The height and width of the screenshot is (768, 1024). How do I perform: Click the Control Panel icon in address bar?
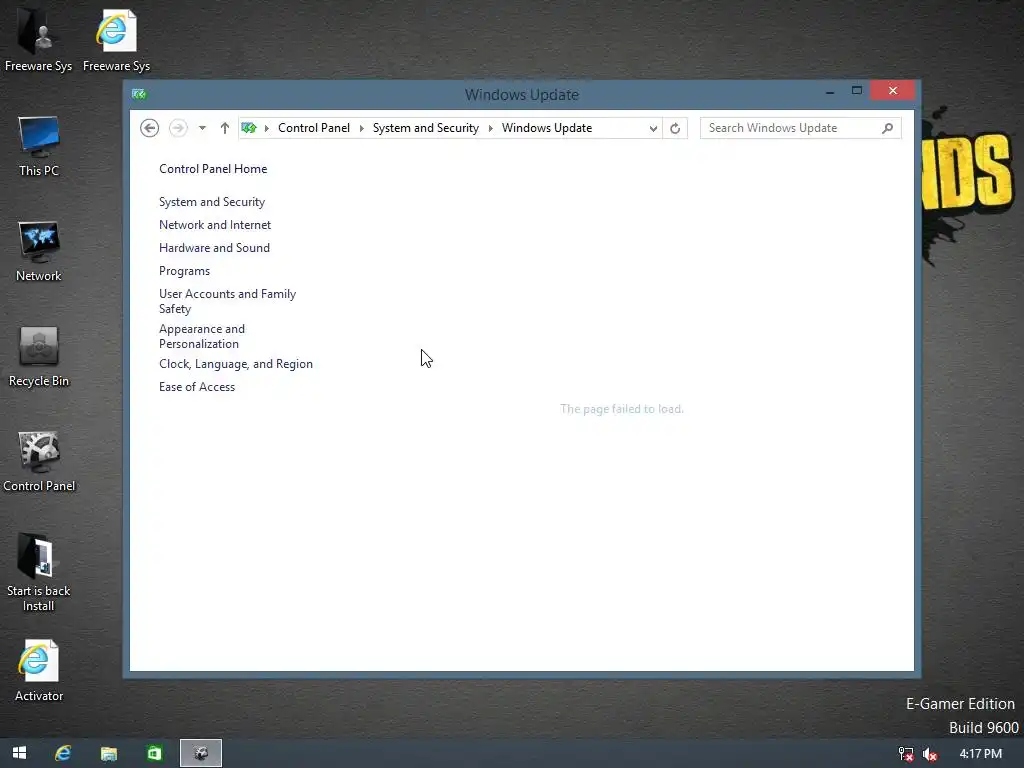click(x=249, y=128)
